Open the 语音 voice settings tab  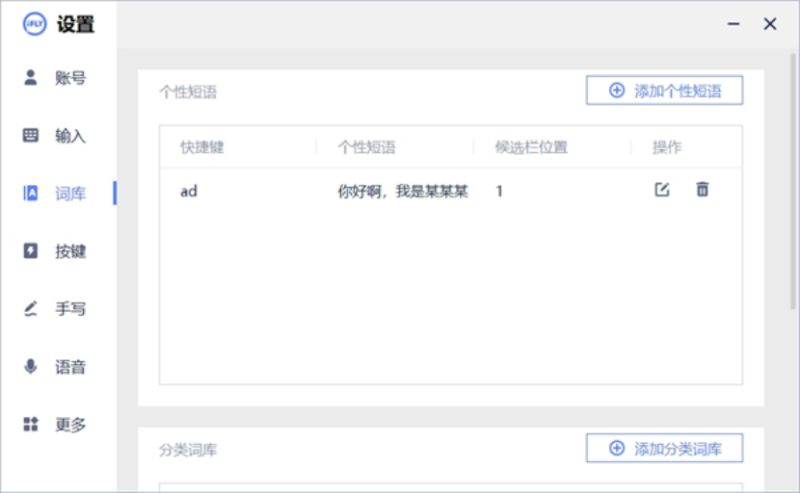(x=55, y=366)
